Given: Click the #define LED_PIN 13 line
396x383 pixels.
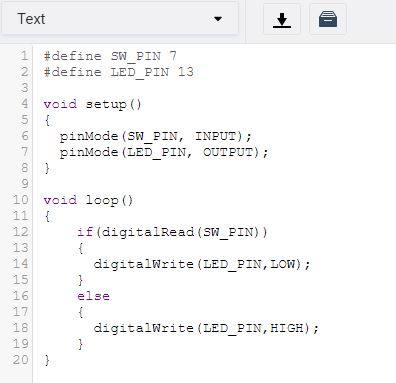Looking at the screenshot, I should [x=118, y=72].
